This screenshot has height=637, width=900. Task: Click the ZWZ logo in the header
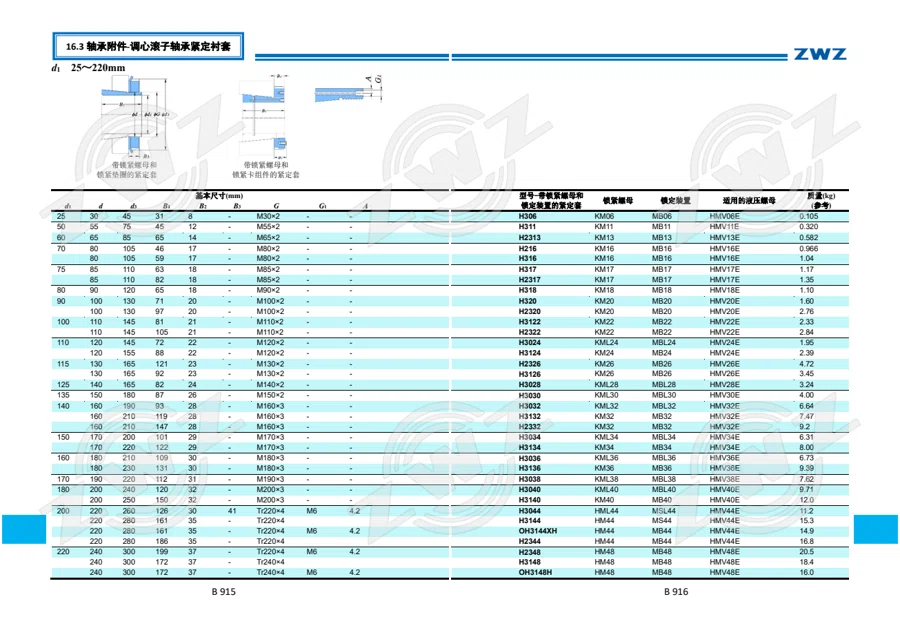click(820, 54)
